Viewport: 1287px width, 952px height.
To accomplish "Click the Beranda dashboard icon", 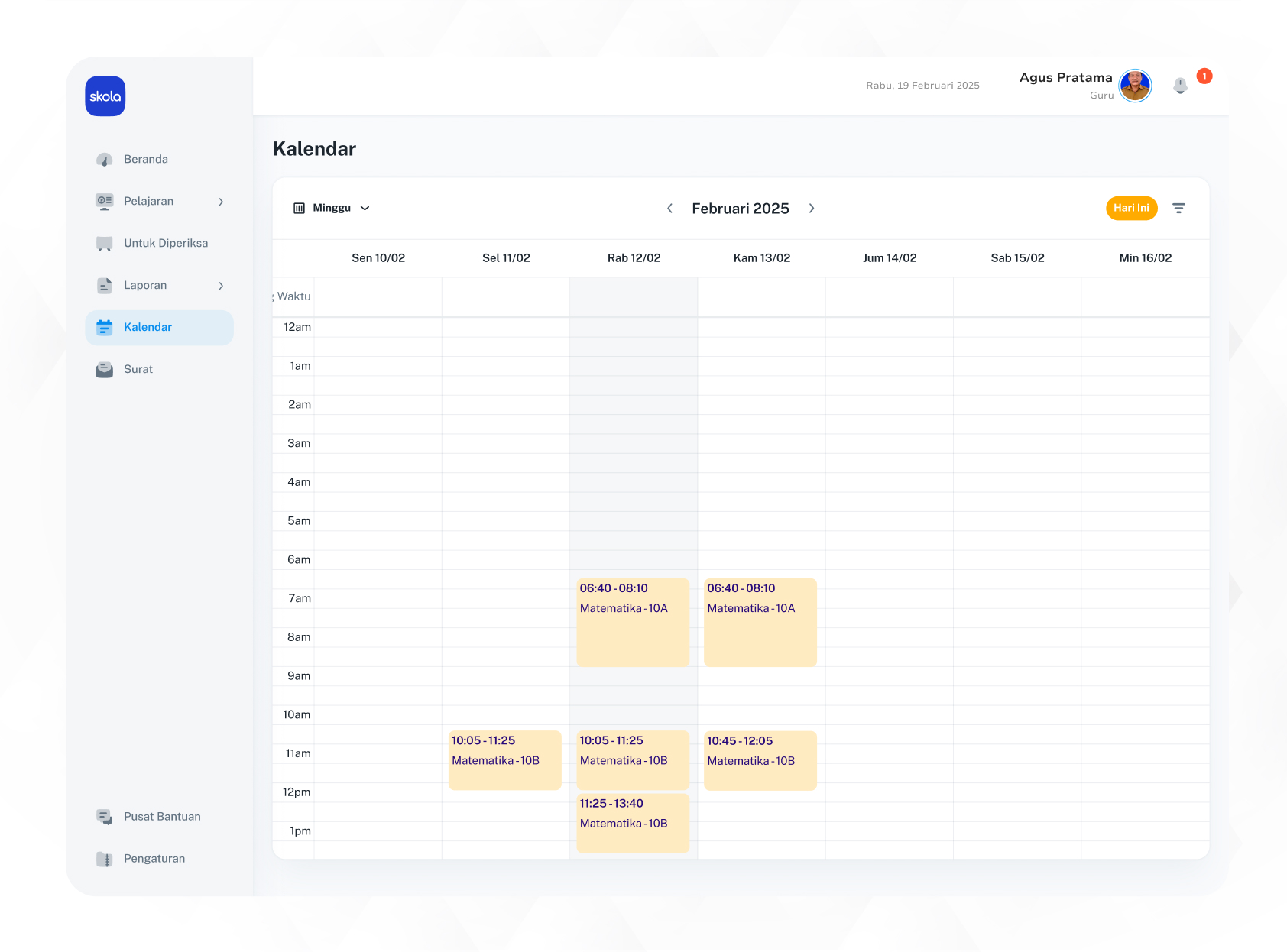I will (105, 160).
